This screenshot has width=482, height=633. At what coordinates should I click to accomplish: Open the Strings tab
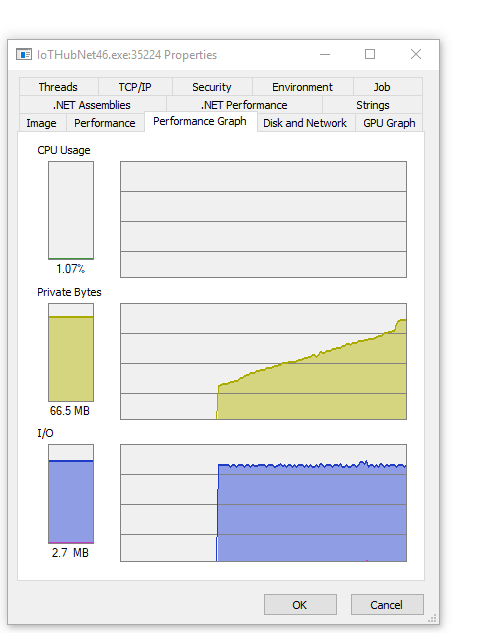(373, 105)
